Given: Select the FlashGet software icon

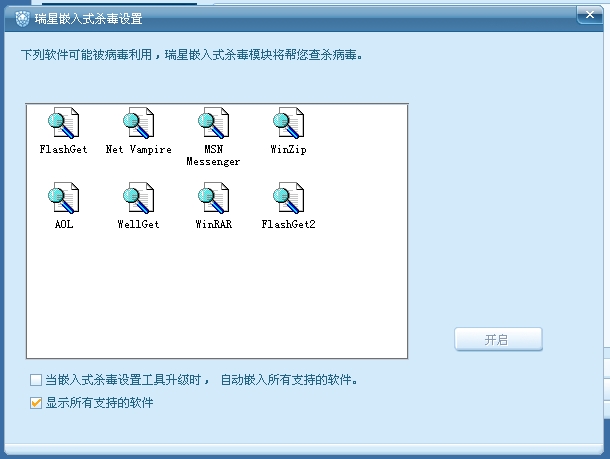Looking at the screenshot, I should [63, 123].
